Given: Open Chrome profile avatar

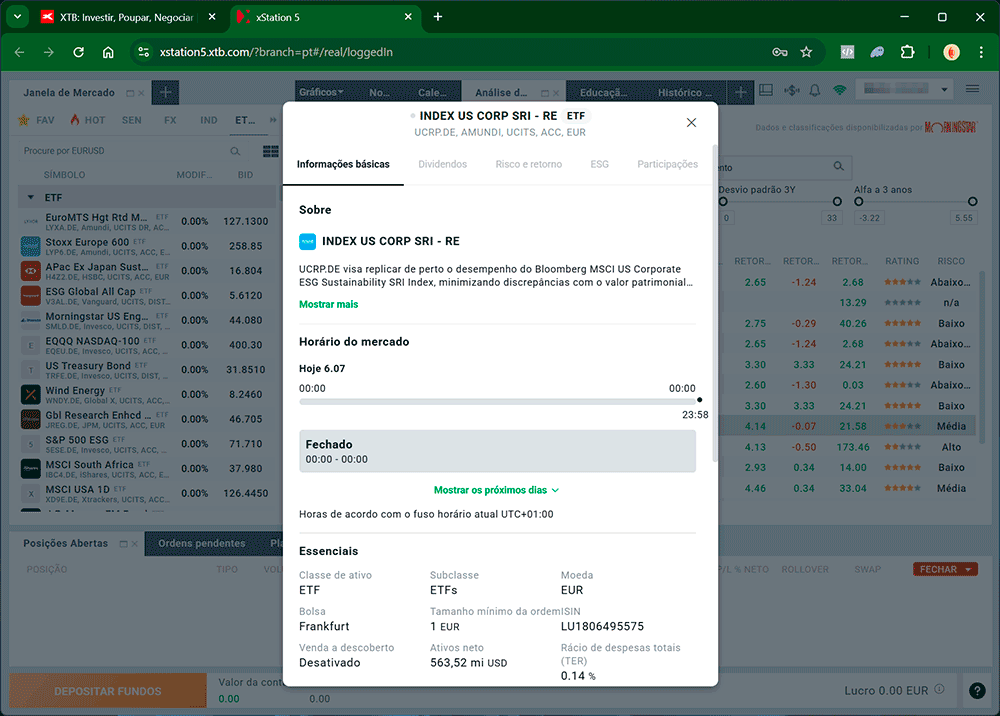Looking at the screenshot, I should pyautogui.click(x=952, y=52).
